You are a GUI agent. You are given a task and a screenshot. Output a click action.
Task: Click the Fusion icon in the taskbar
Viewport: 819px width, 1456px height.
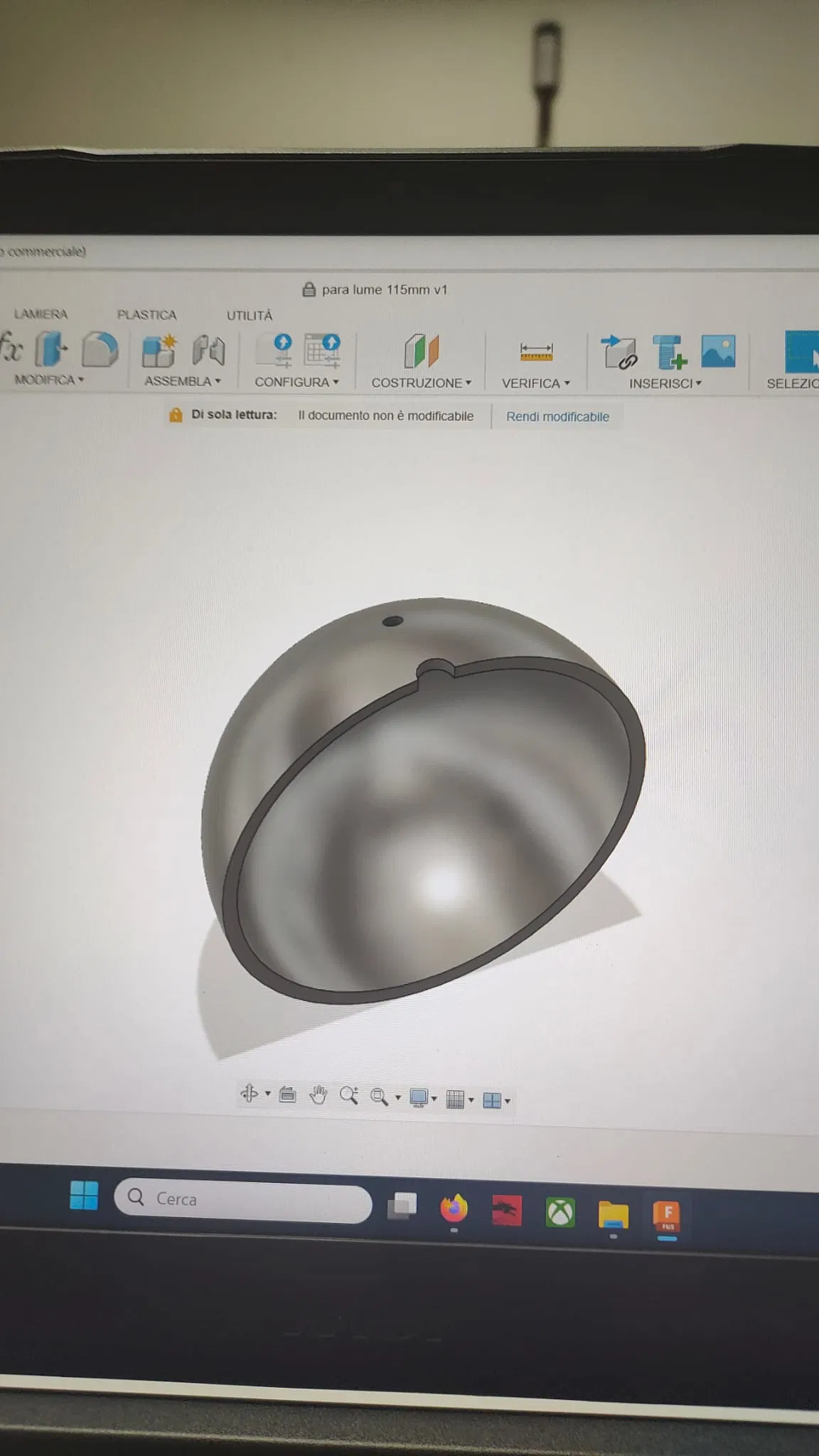click(667, 1216)
